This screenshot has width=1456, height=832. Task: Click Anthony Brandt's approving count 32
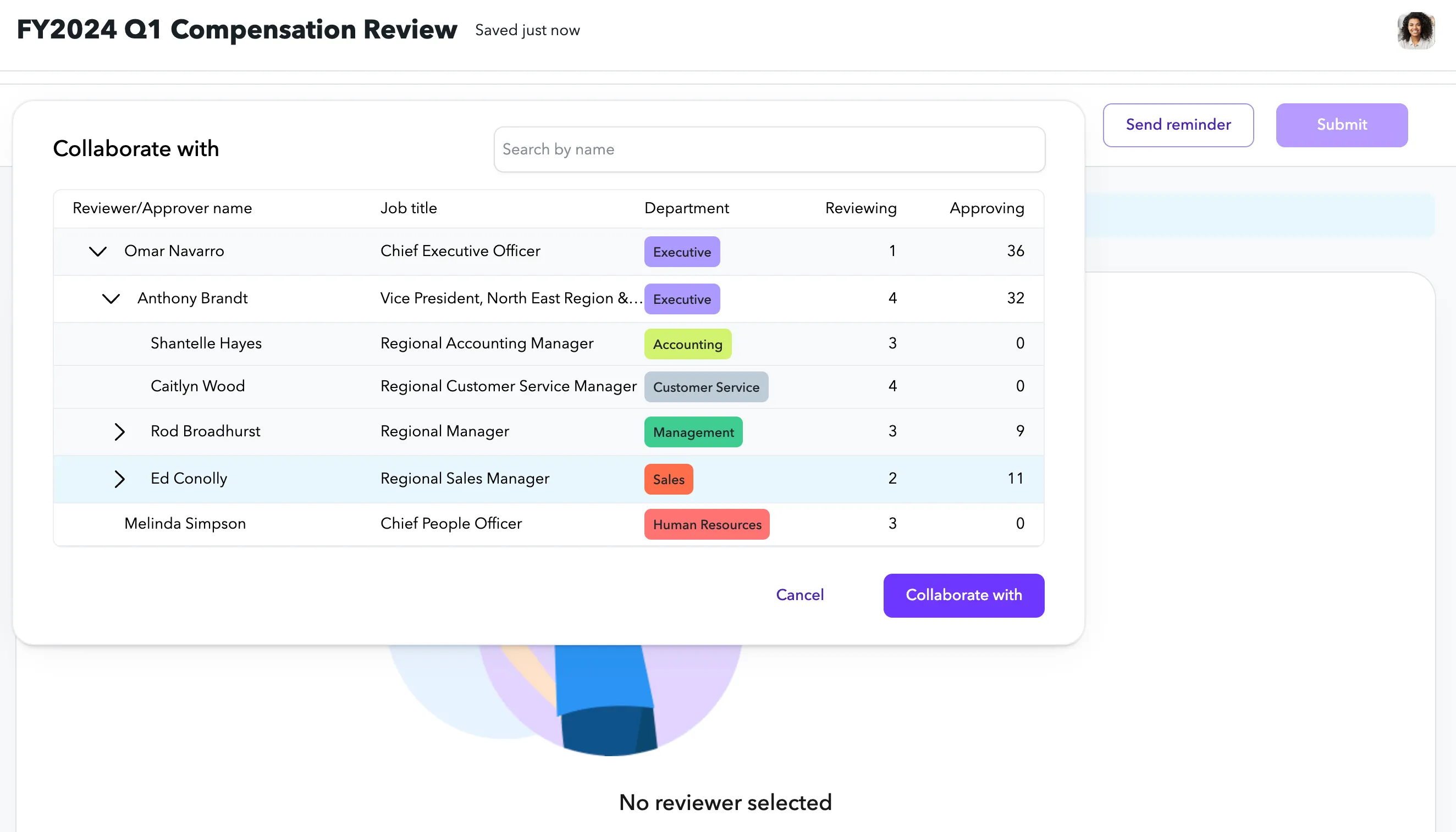pos(1015,298)
